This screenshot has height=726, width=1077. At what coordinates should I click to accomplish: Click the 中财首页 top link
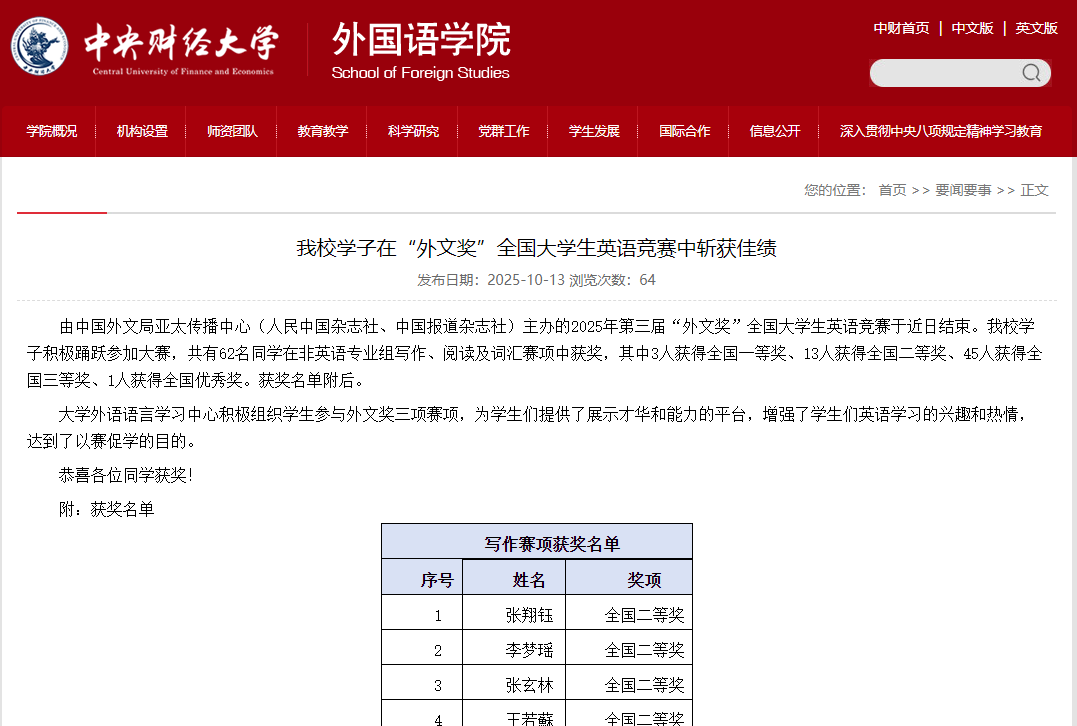[901, 28]
